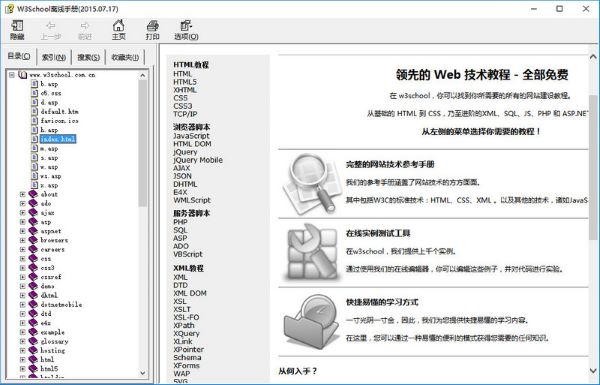Select the e4x folder label

(x=46, y=323)
